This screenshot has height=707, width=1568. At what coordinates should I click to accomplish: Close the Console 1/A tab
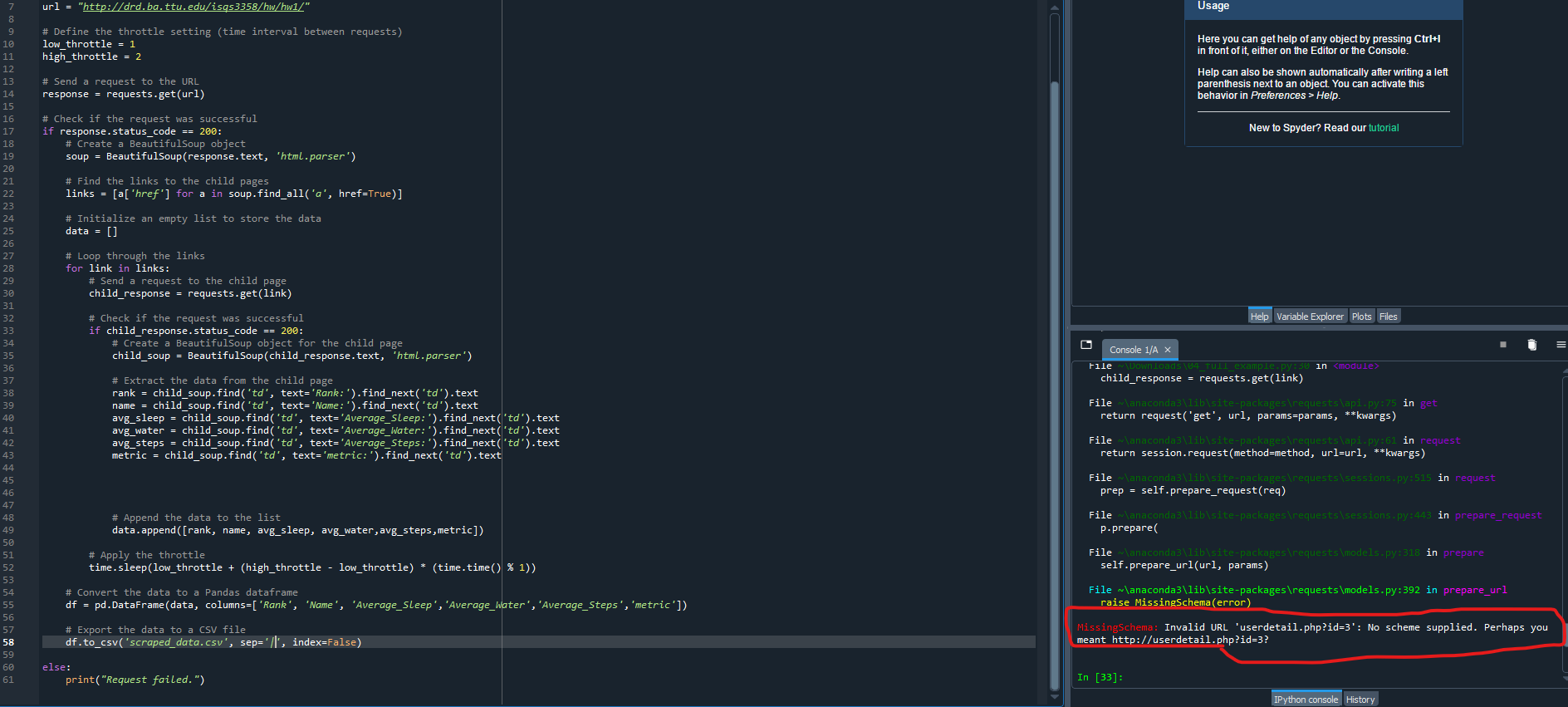[1167, 350]
